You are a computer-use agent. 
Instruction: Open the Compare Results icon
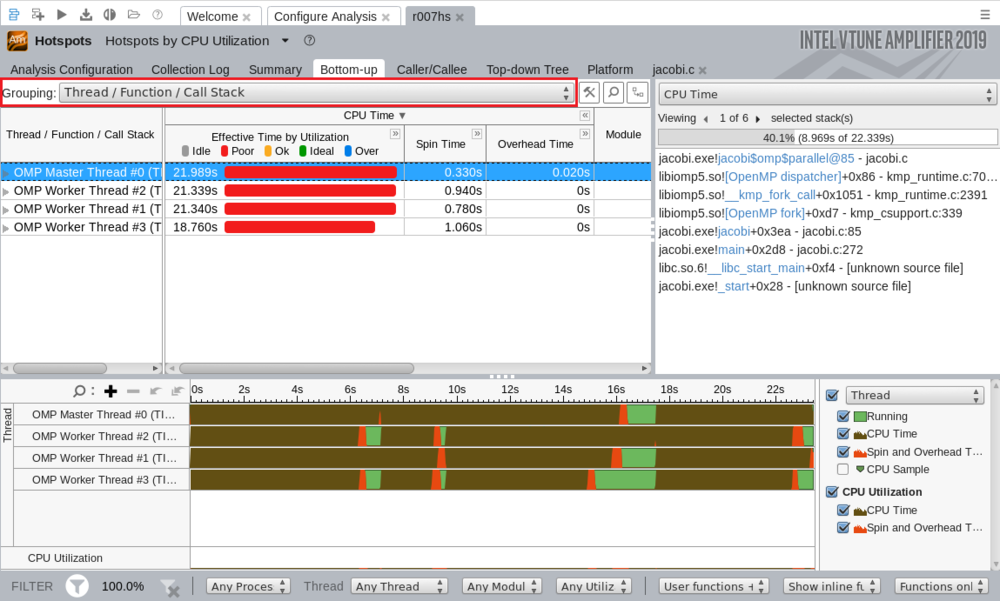pyautogui.click(x=108, y=15)
